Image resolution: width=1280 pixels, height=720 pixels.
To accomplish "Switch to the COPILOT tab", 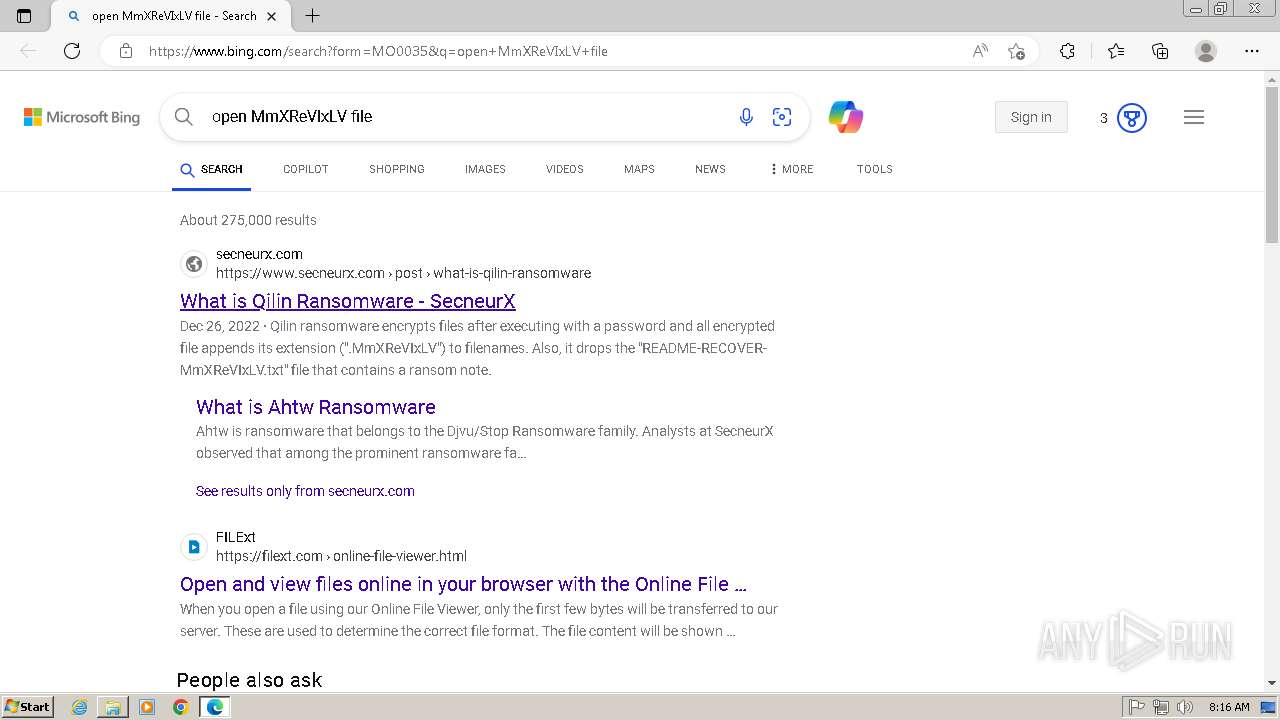I will coord(306,169).
